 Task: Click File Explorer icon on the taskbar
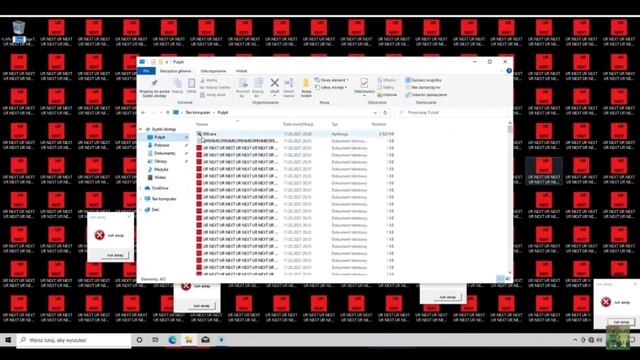coord(189,340)
